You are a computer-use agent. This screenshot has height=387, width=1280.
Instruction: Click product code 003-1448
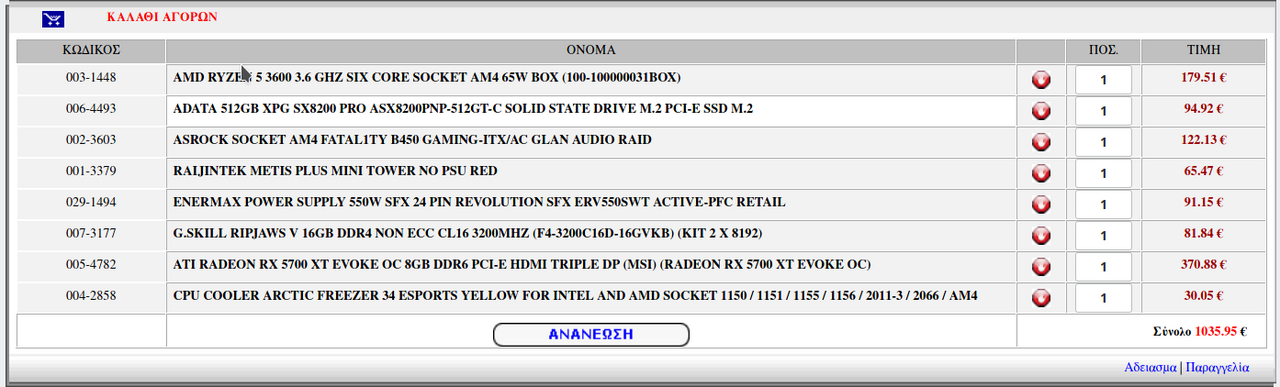point(91,78)
